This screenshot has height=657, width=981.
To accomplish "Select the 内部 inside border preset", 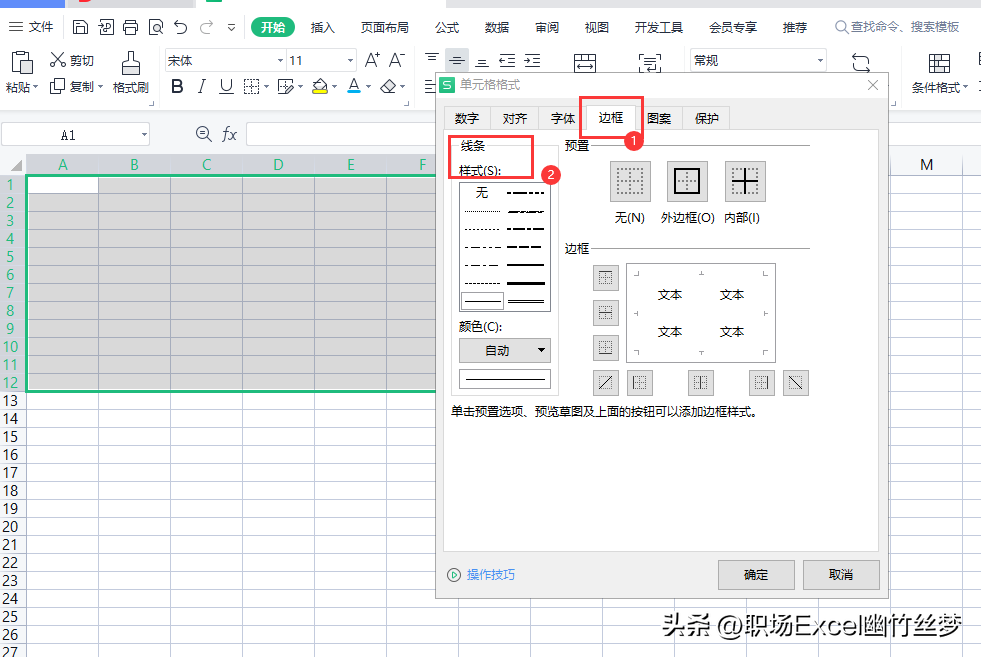I will 744,182.
